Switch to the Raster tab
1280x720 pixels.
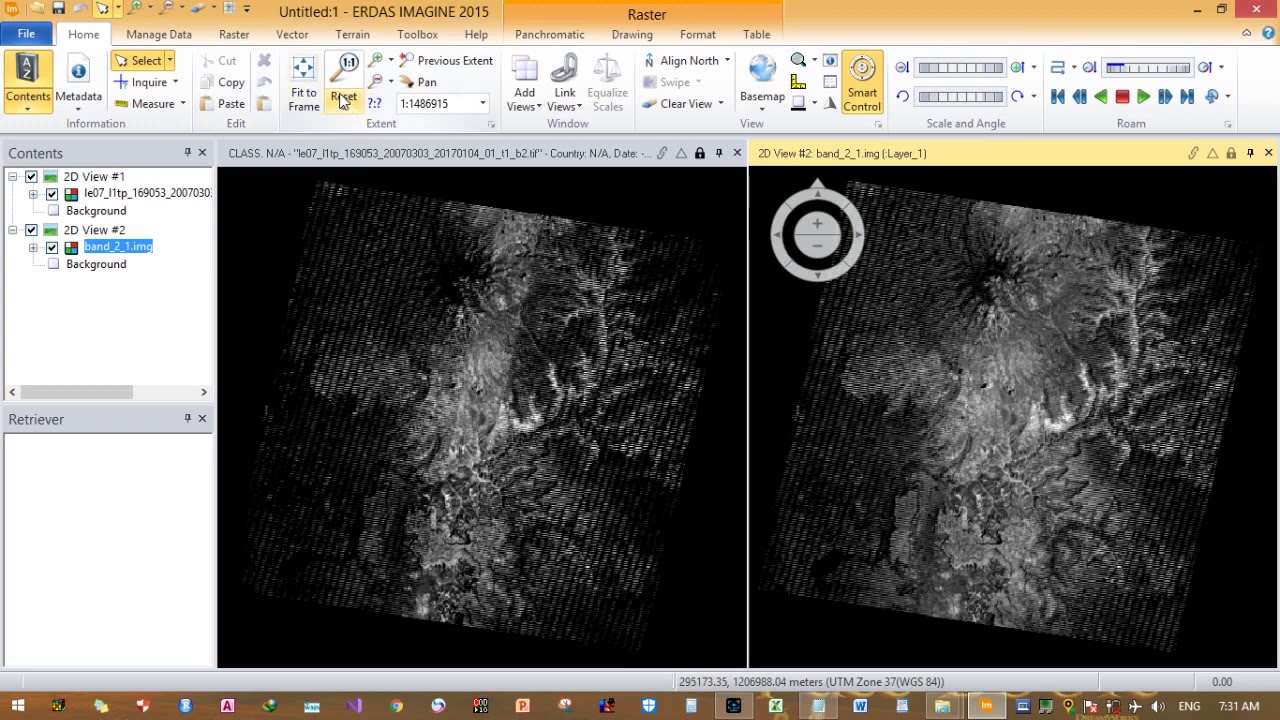click(234, 34)
